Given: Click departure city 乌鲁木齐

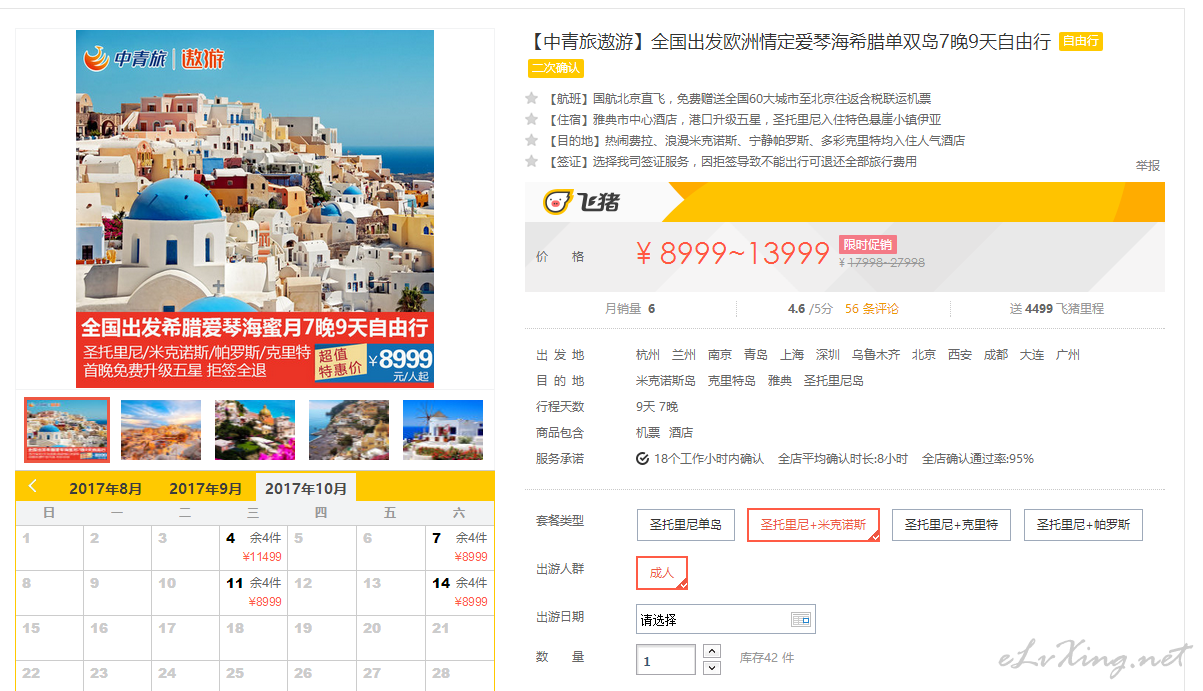Looking at the screenshot, I should (876, 355).
